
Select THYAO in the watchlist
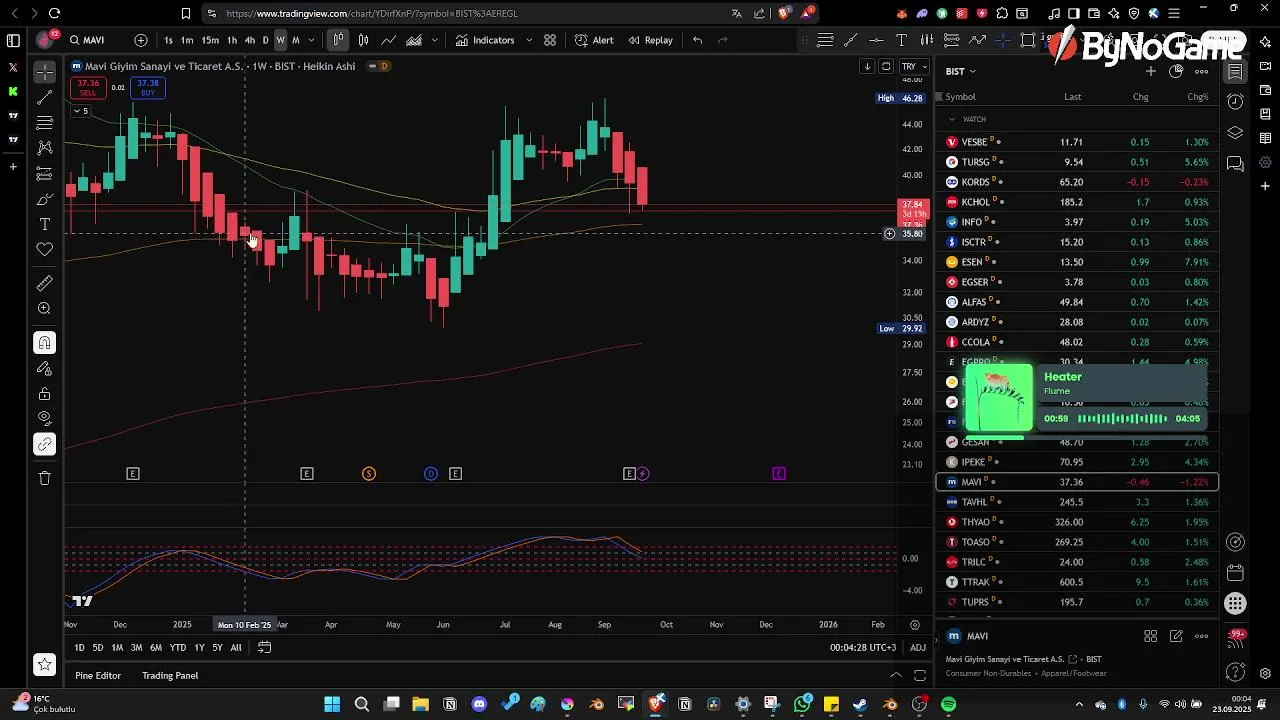[1077, 522]
